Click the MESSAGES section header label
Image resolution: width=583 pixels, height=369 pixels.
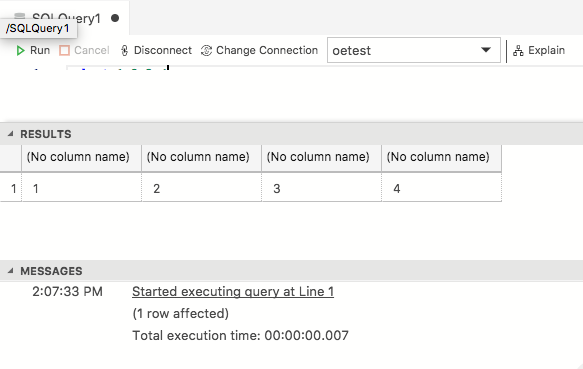tap(51, 271)
